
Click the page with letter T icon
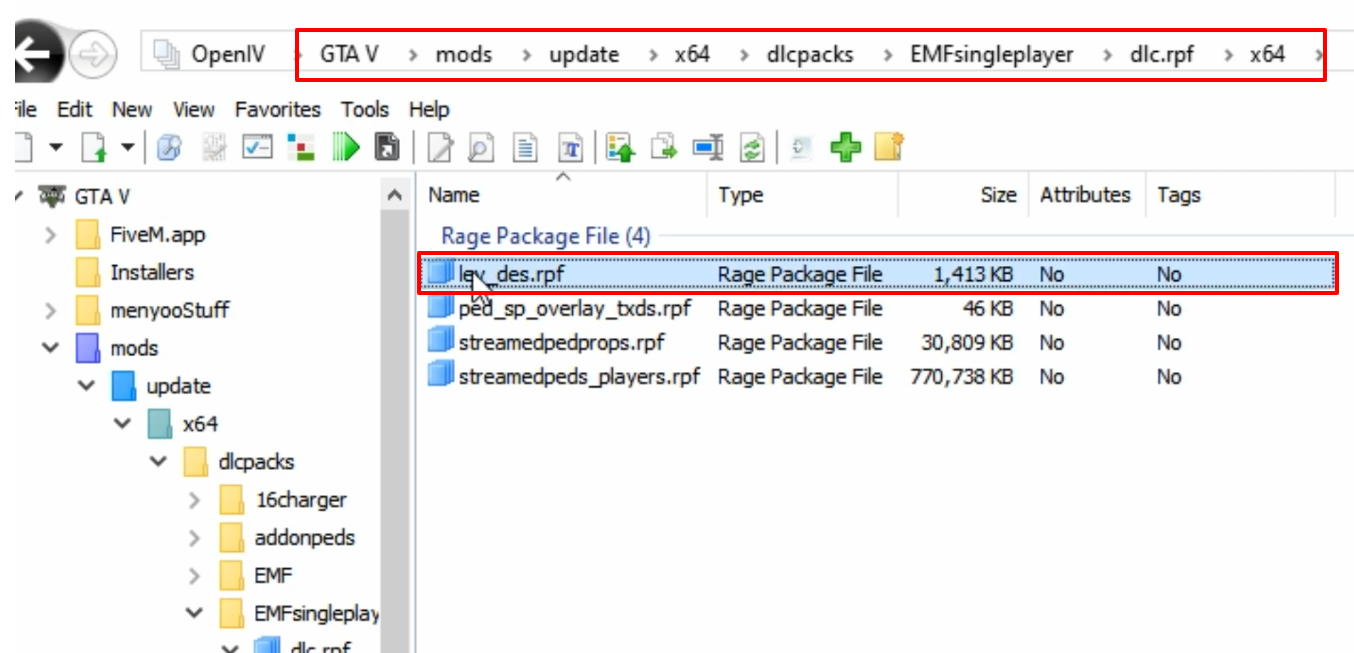point(570,148)
